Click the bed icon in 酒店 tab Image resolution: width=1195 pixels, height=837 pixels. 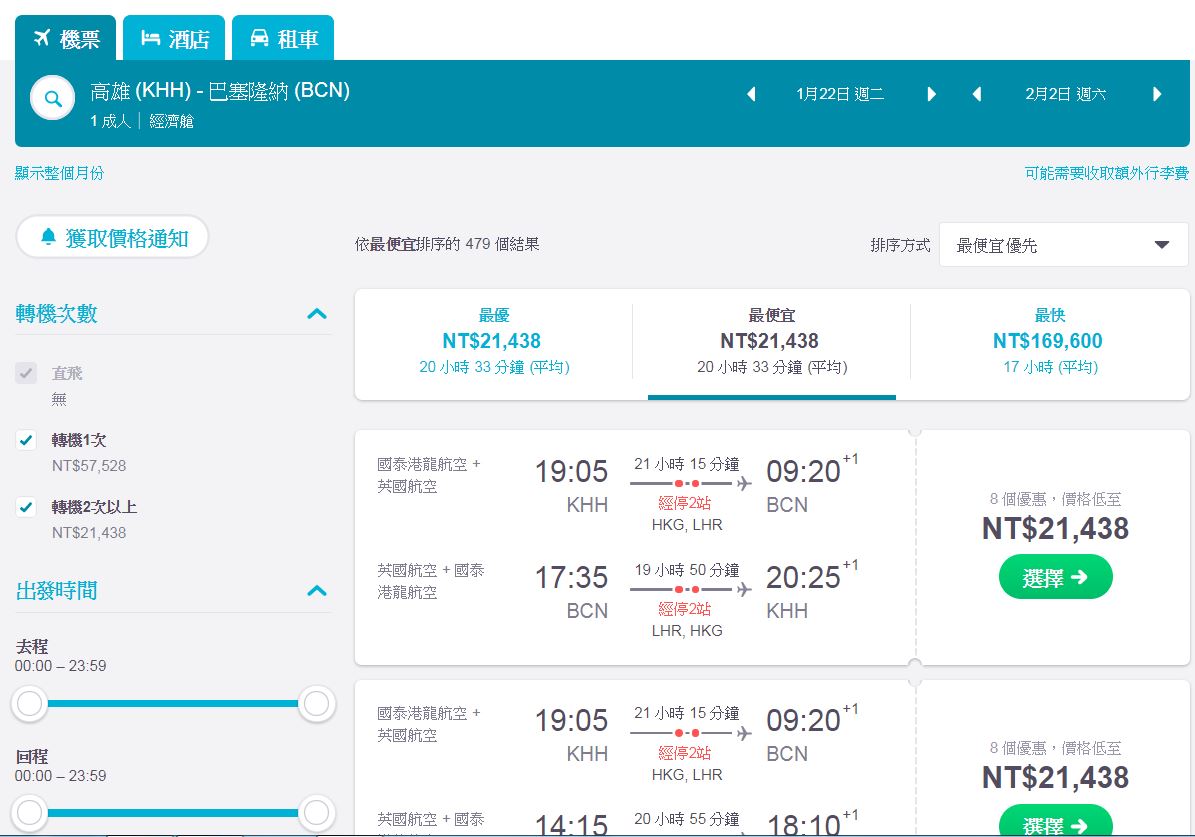click(151, 37)
